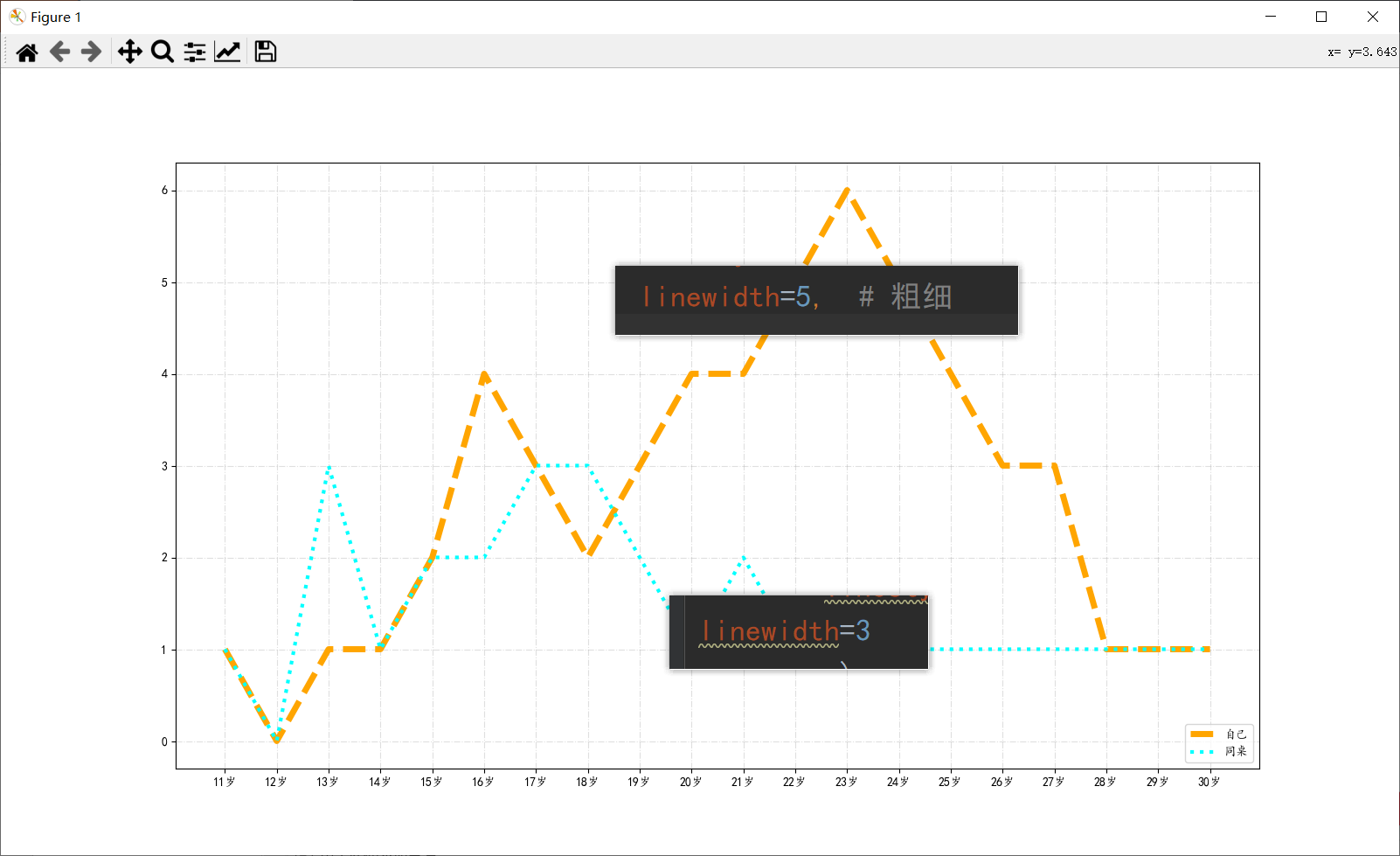Viewport: 1400px width, 856px height.
Task: Click the x-axis label 16岁
Action: click(483, 782)
